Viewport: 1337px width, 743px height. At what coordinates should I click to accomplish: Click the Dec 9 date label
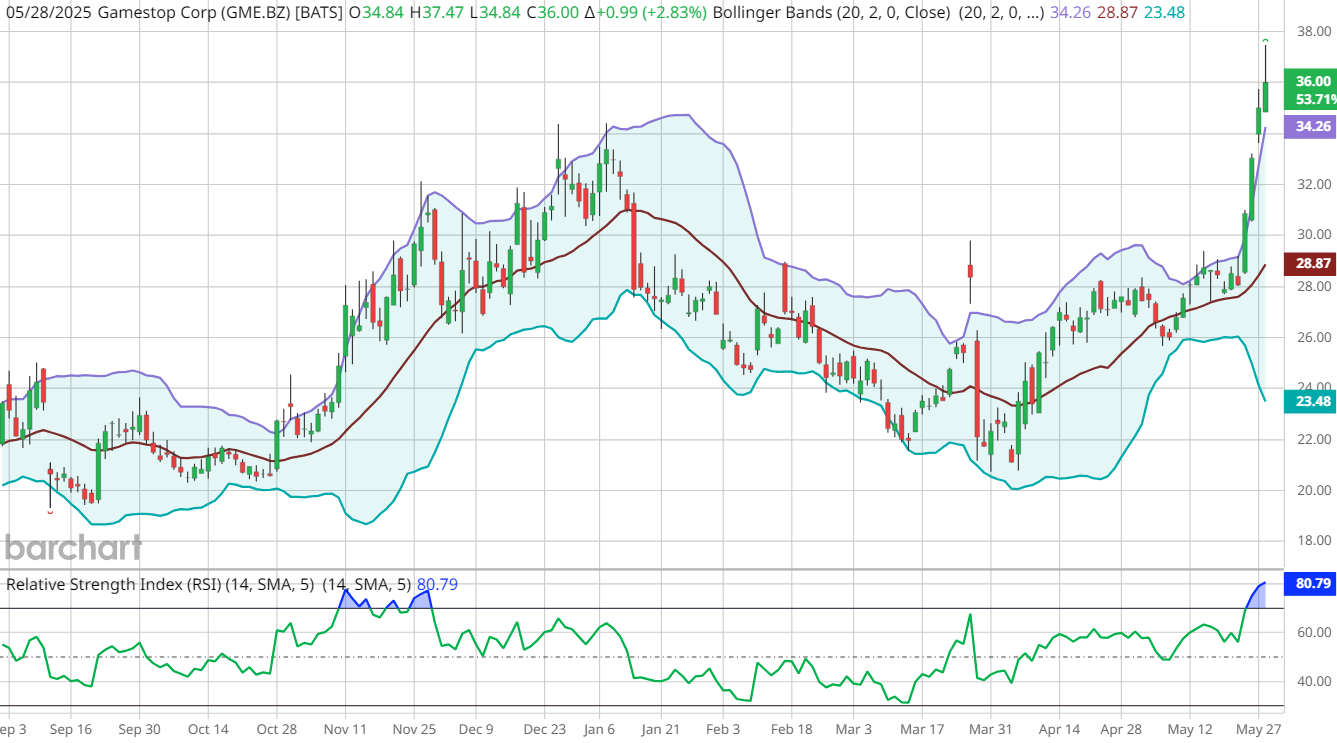click(474, 729)
